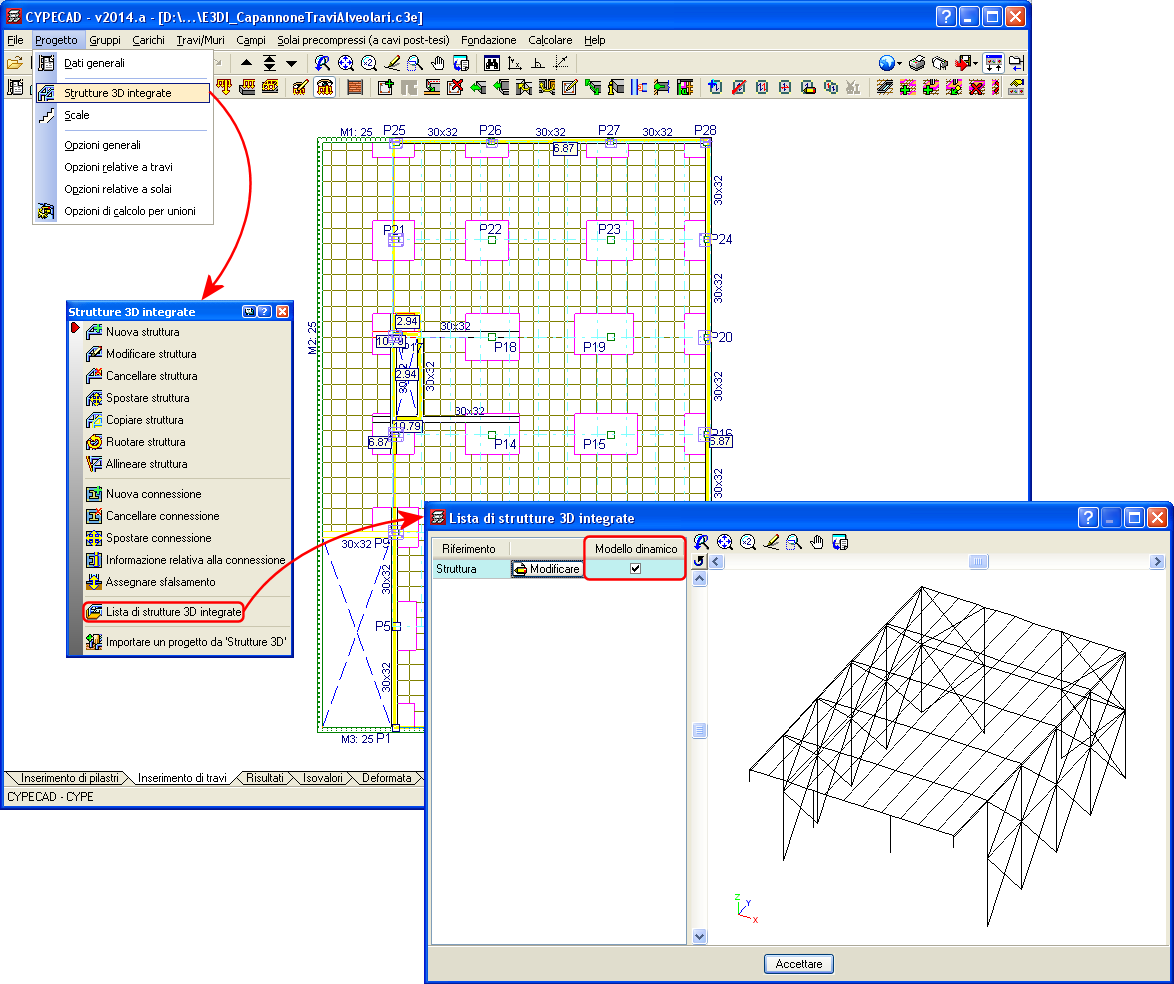This screenshot has width=1174, height=984.
Task: Click the vertical slider down arrow
Action: [x=699, y=936]
